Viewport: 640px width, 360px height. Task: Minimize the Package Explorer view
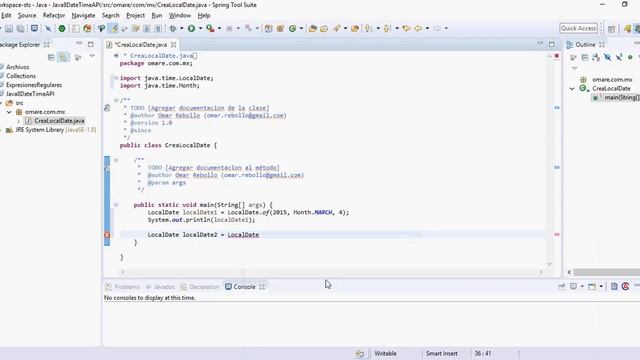[x=79, y=44]
